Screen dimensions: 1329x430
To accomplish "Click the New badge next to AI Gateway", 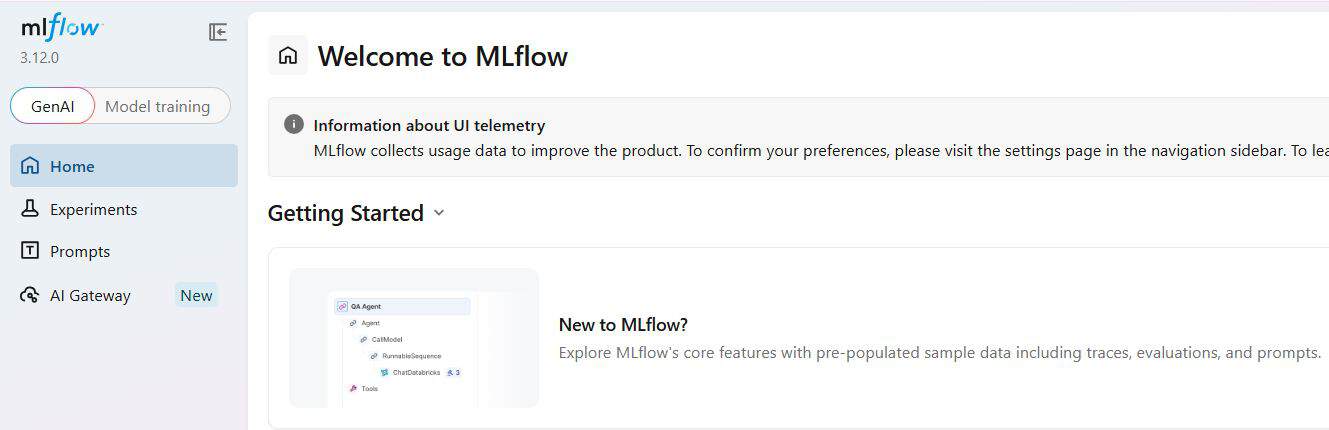I will pos(196,295).
